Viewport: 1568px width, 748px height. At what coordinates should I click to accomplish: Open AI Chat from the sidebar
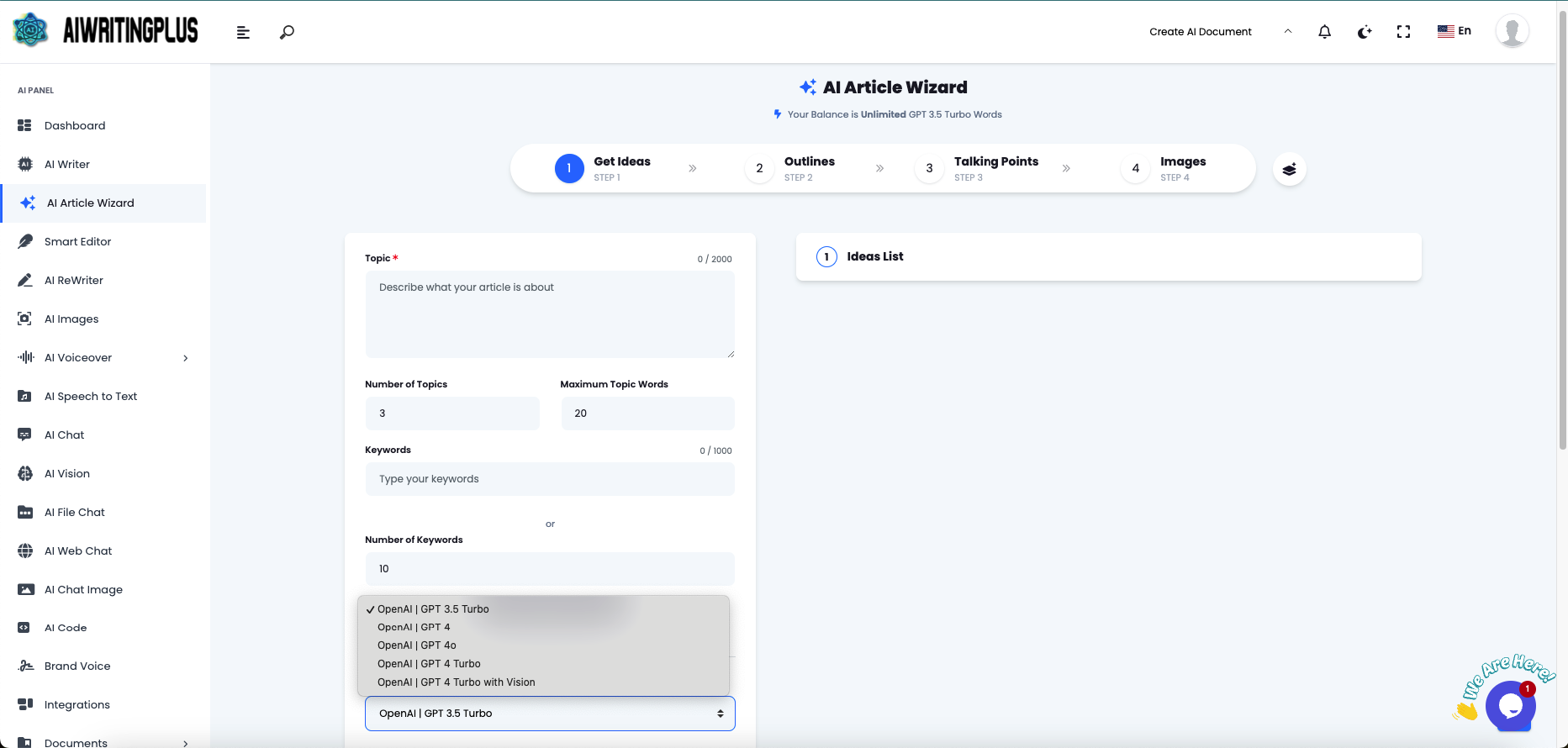tap(64, 435)
